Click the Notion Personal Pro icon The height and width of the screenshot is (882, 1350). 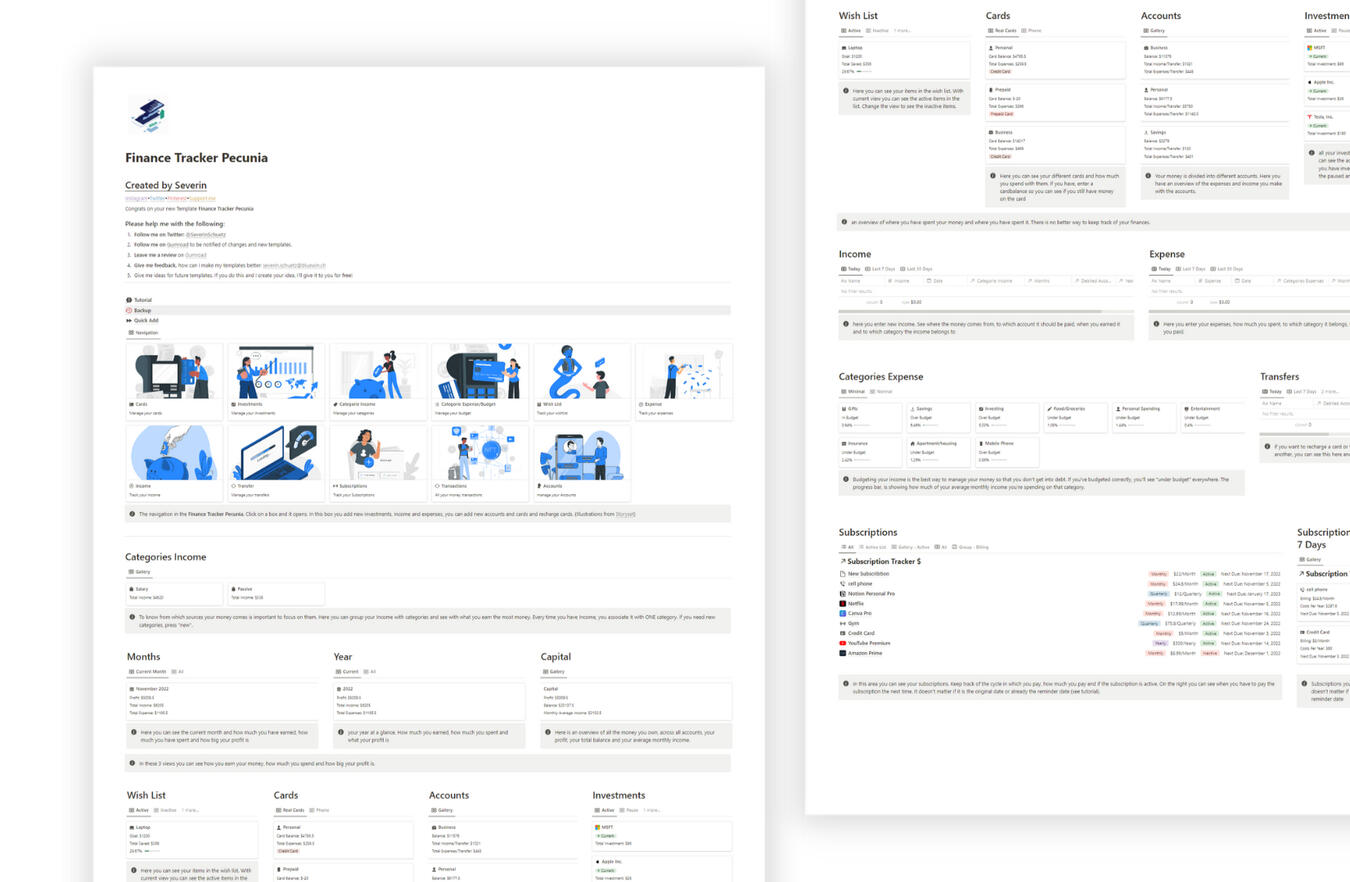(x=843, y=593)
